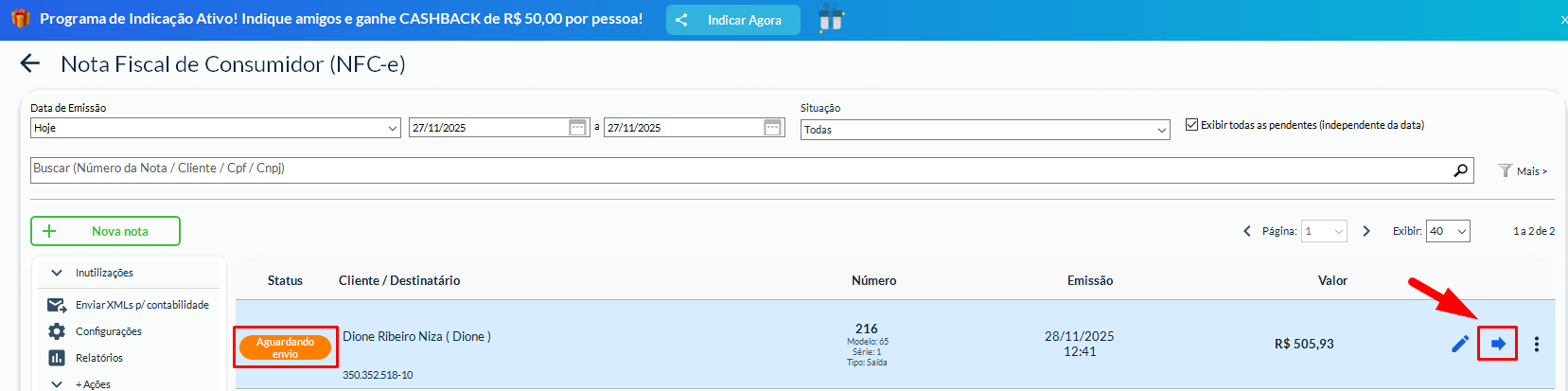This screenshot has width=1568, height=391.
Task: Toggle 'Exibir todas as pendentes' checkbox
Action: (1191, 125)
